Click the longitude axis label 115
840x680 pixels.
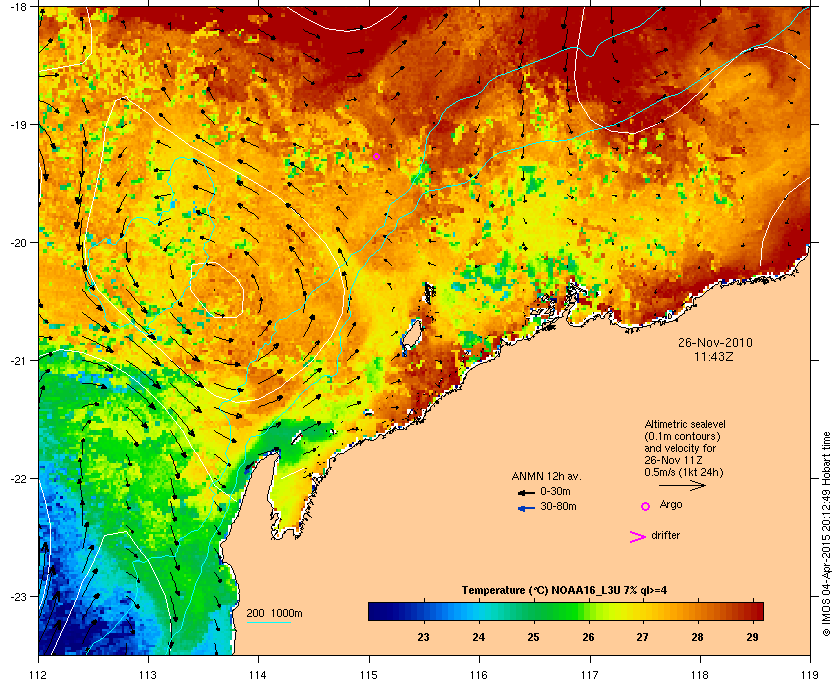pos(369,674)
